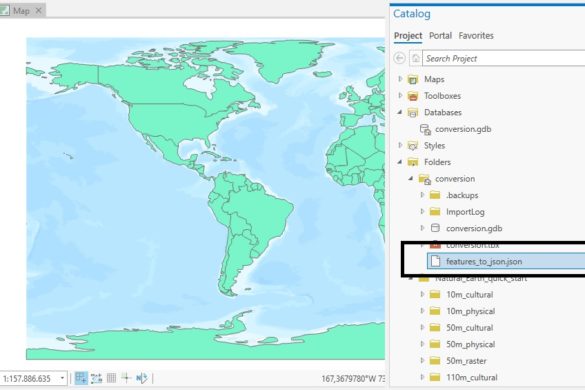
Task: Click the Catalog back arrow button
Action: tap(400, 58)
